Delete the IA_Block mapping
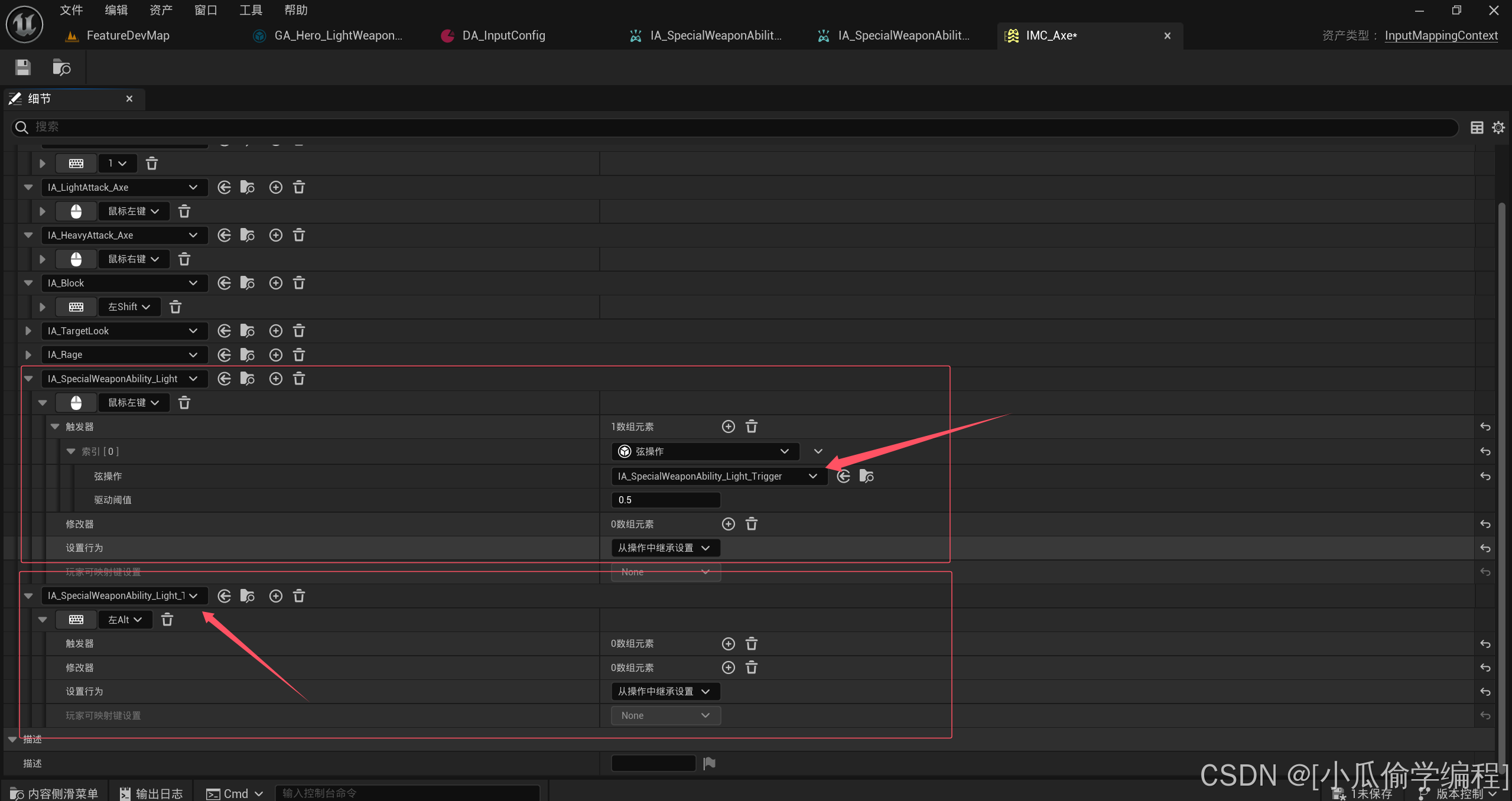This screenshot has height=801, width=1512. [x=299, y=283]
